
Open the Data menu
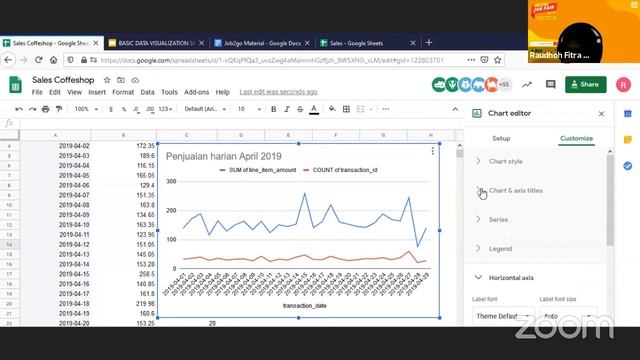click(x=147, y=92)
